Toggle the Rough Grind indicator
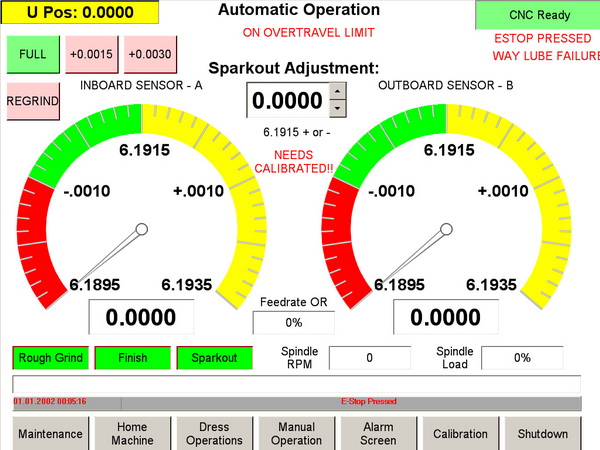The width and height of the screenshot is (600, 450). [50, 357]
